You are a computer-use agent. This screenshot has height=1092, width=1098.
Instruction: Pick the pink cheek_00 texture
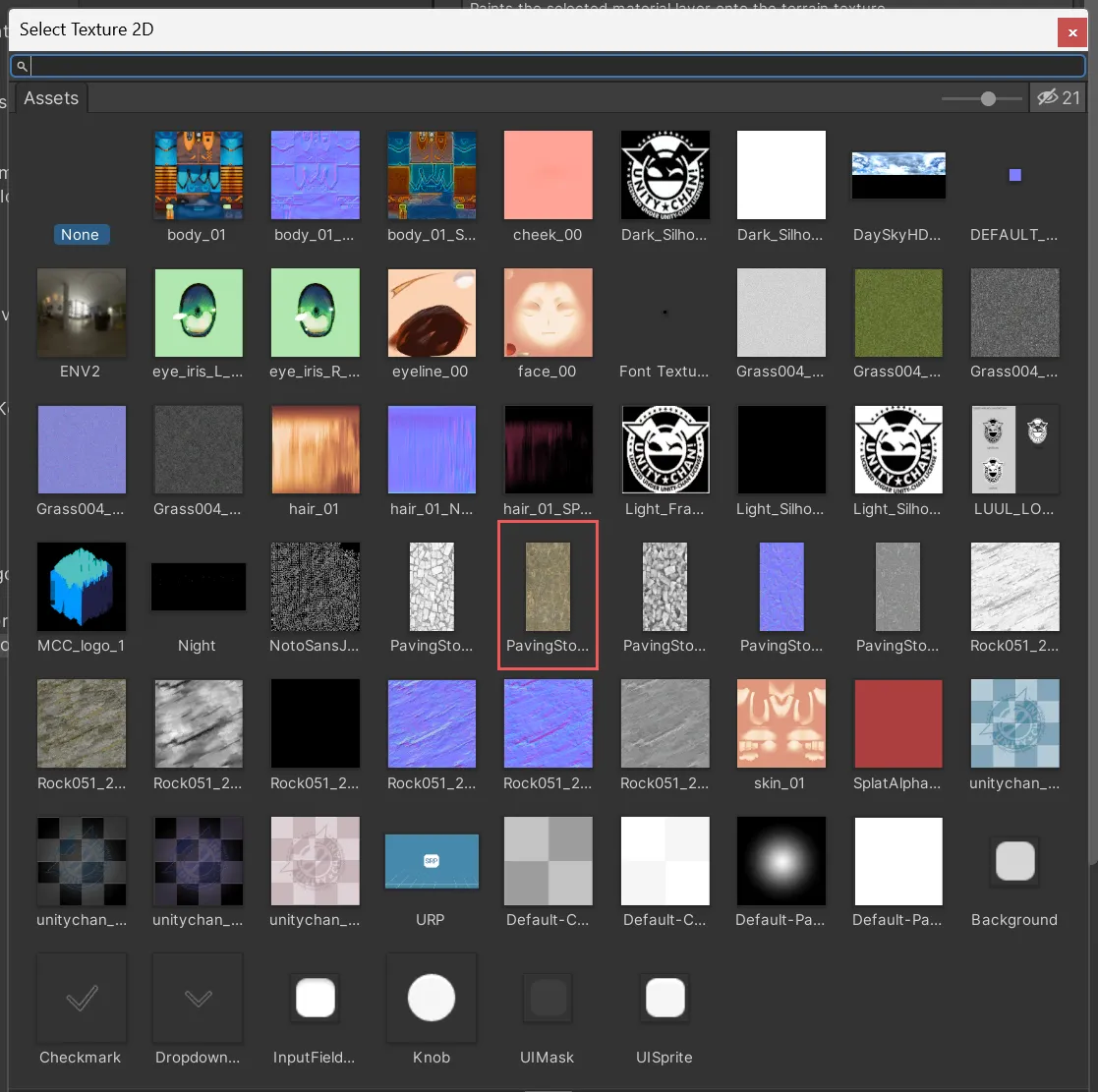548,175
